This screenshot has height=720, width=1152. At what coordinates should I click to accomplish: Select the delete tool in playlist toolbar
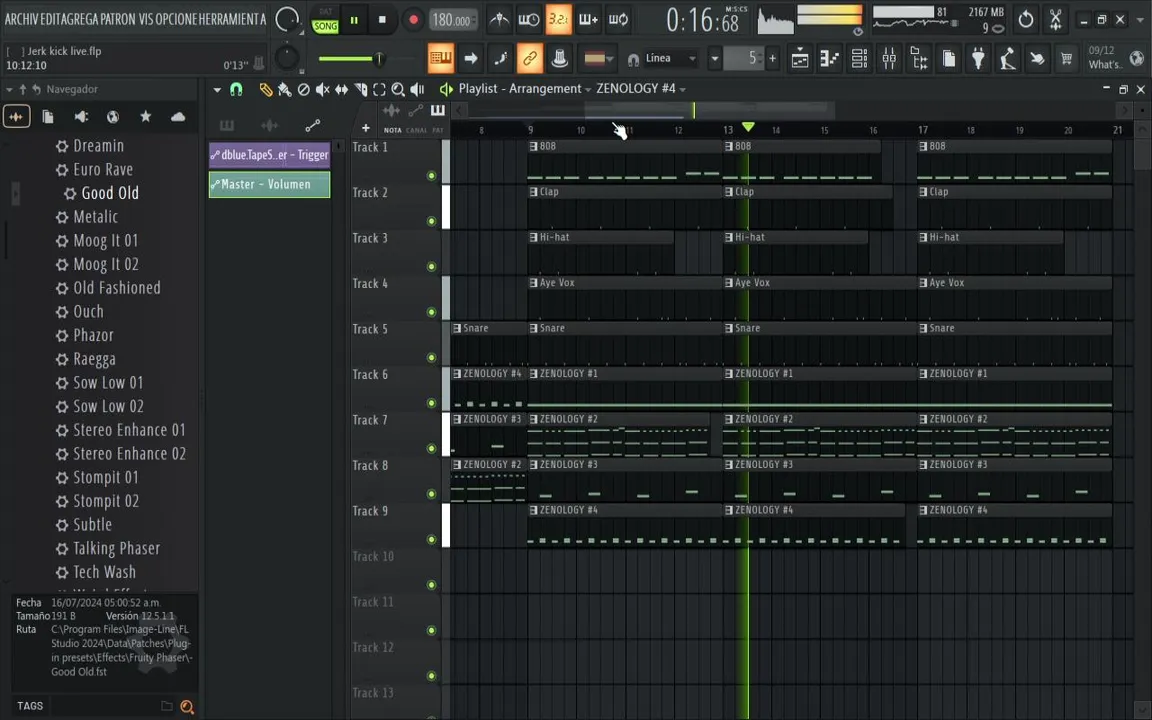coord(303,90)
